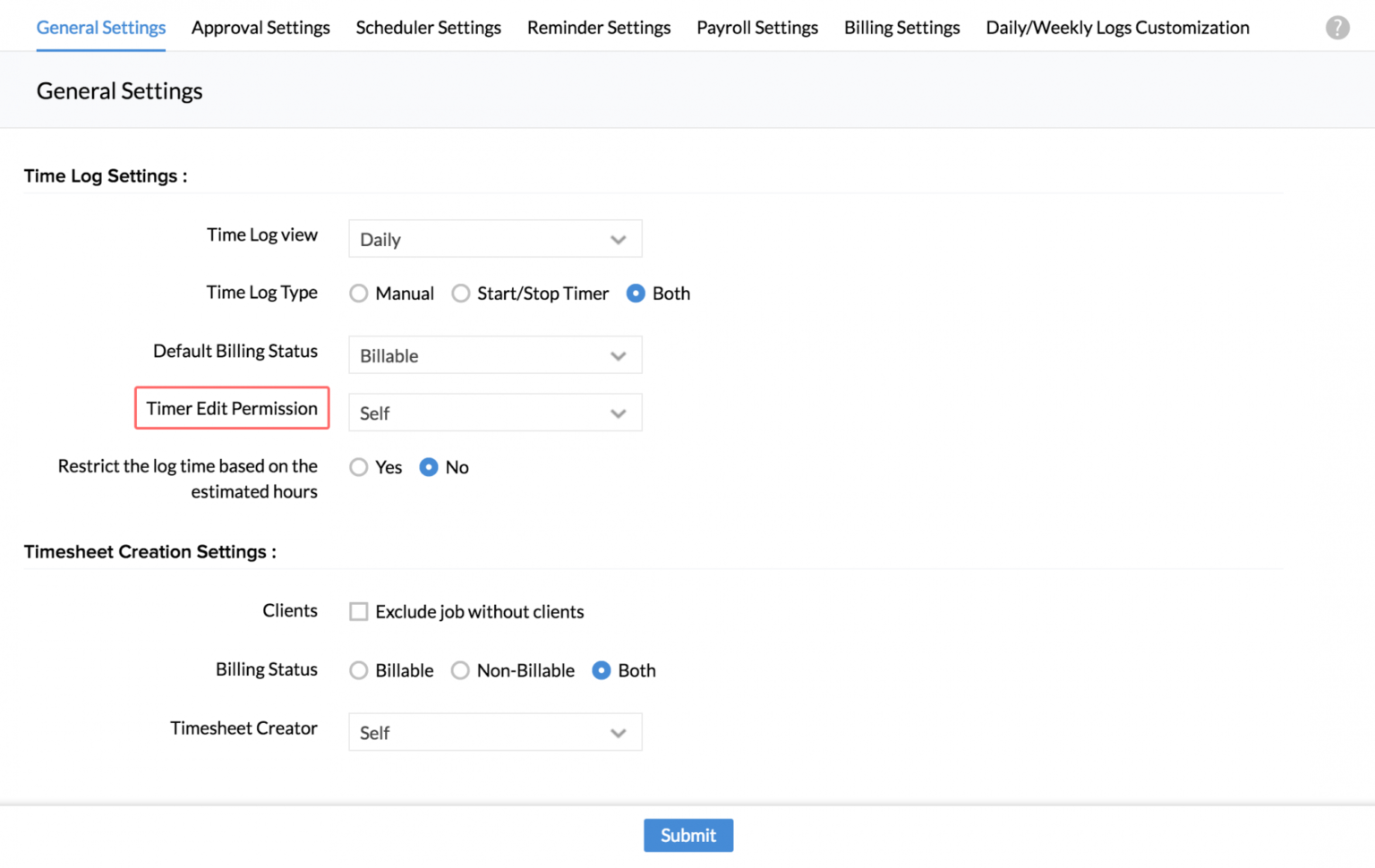Open the Timesheet Creator dropdown
The image size is (1375, 868).
pyautogui.click(x=495, y=731)
